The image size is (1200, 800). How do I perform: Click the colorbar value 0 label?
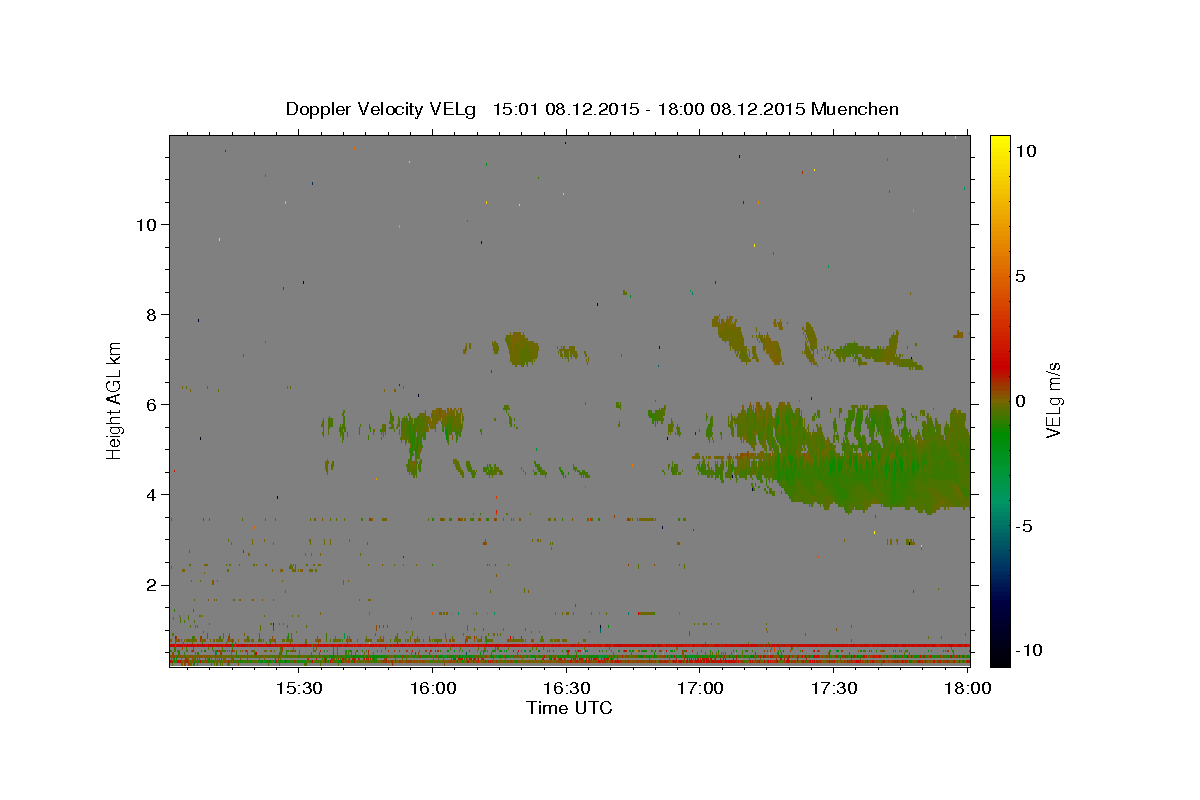[1020, 401]
